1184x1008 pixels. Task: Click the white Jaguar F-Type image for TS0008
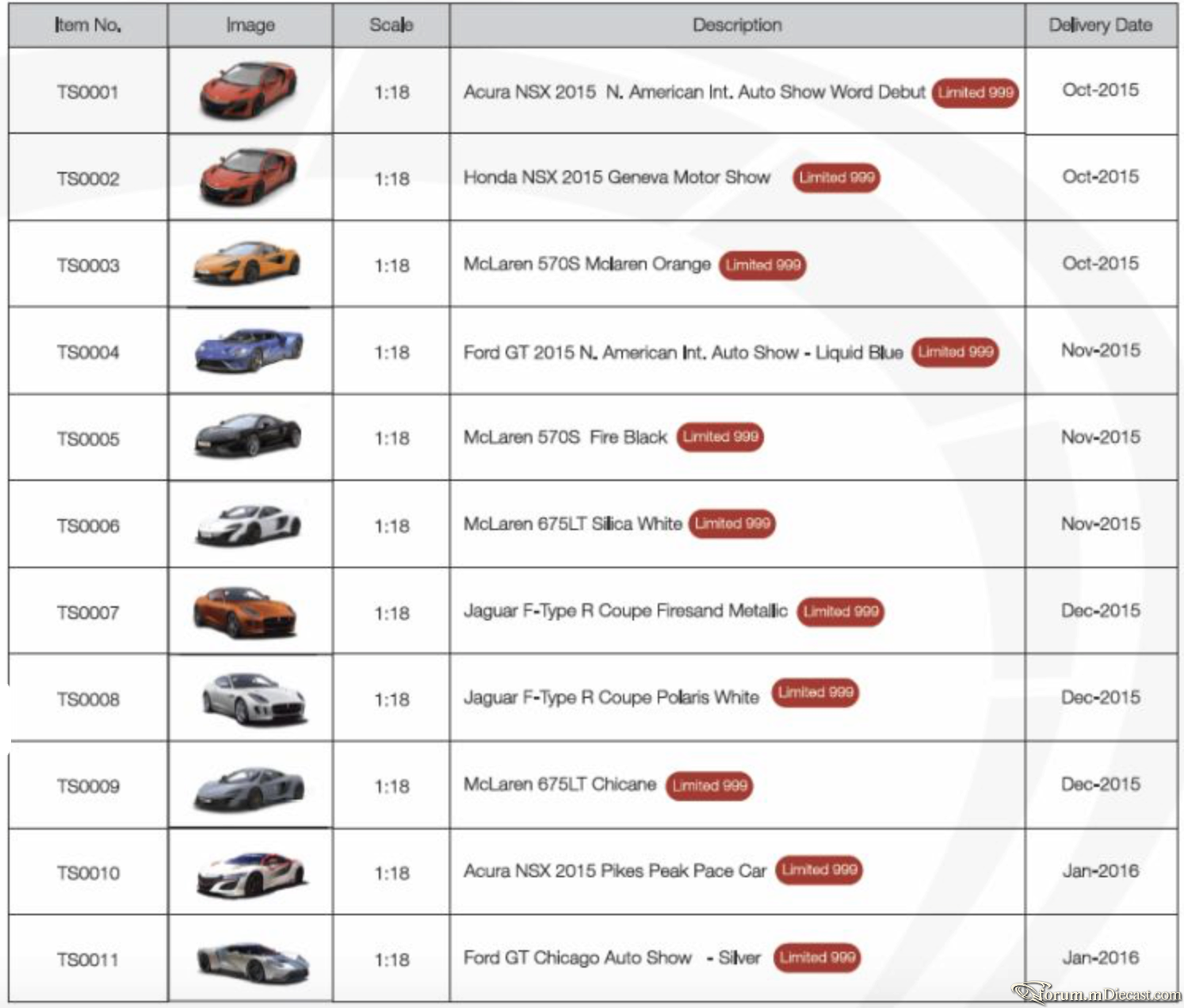[x=254, y=697]
